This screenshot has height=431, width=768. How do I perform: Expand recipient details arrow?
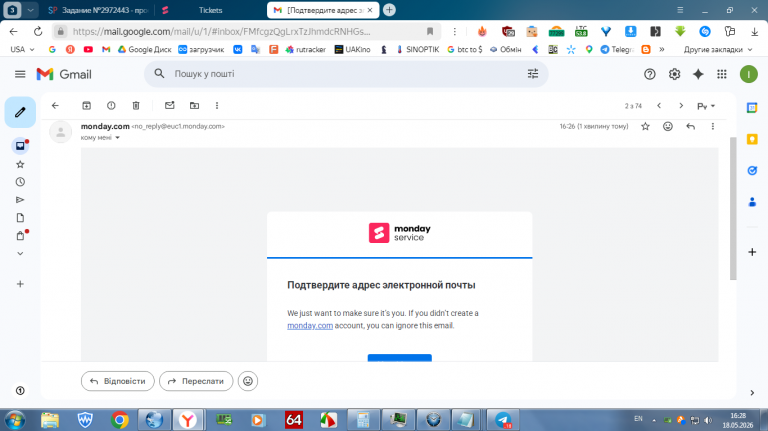click(118, 138)
